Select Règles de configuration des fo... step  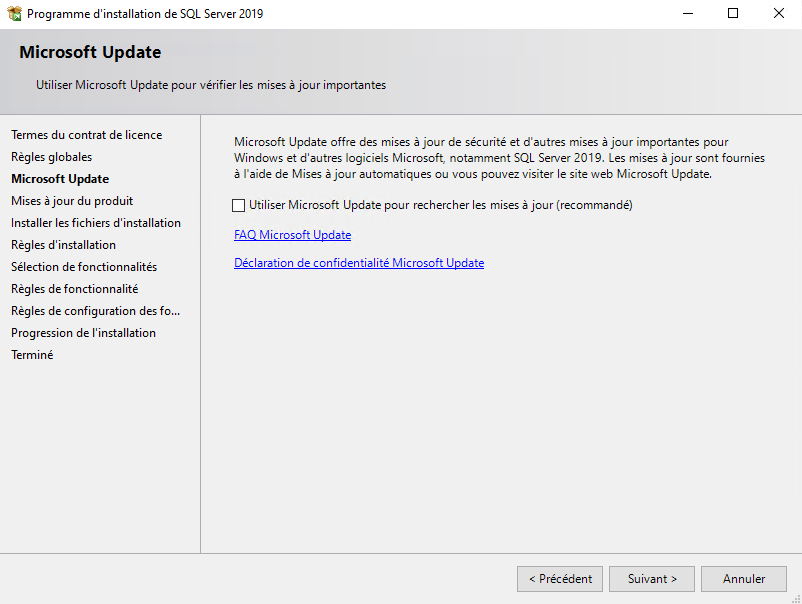coord(95,311)
